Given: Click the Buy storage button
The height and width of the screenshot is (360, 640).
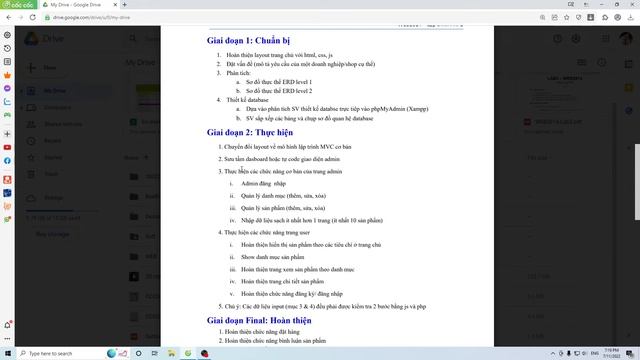Looking at the screenshot, I should 53,234.
